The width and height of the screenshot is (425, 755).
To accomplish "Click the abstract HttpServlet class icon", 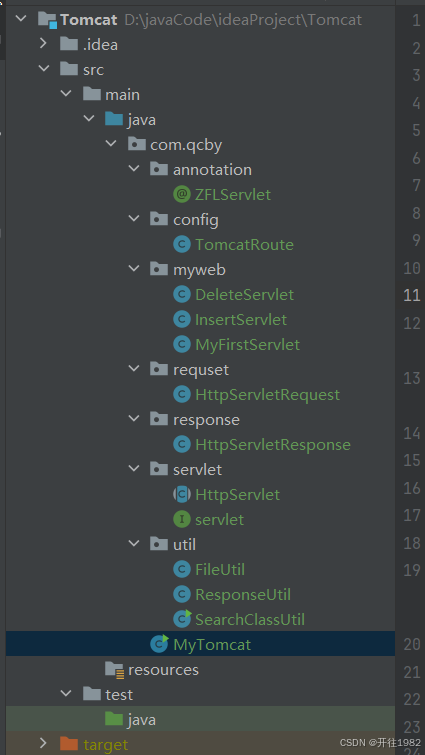I will [x=181, y=495].
